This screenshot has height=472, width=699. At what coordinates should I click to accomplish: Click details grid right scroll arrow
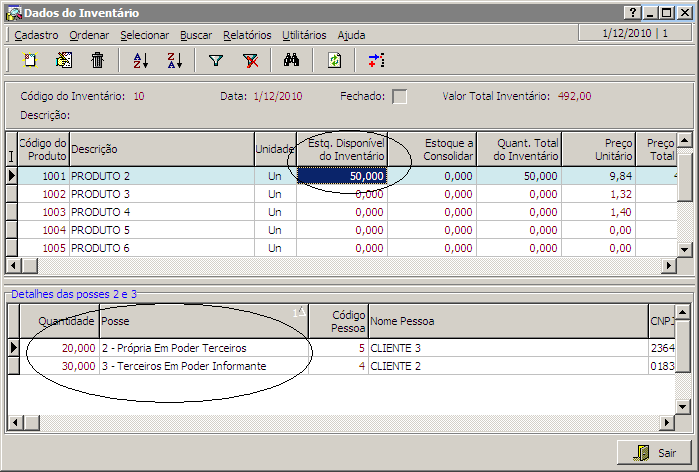[667, 422]
